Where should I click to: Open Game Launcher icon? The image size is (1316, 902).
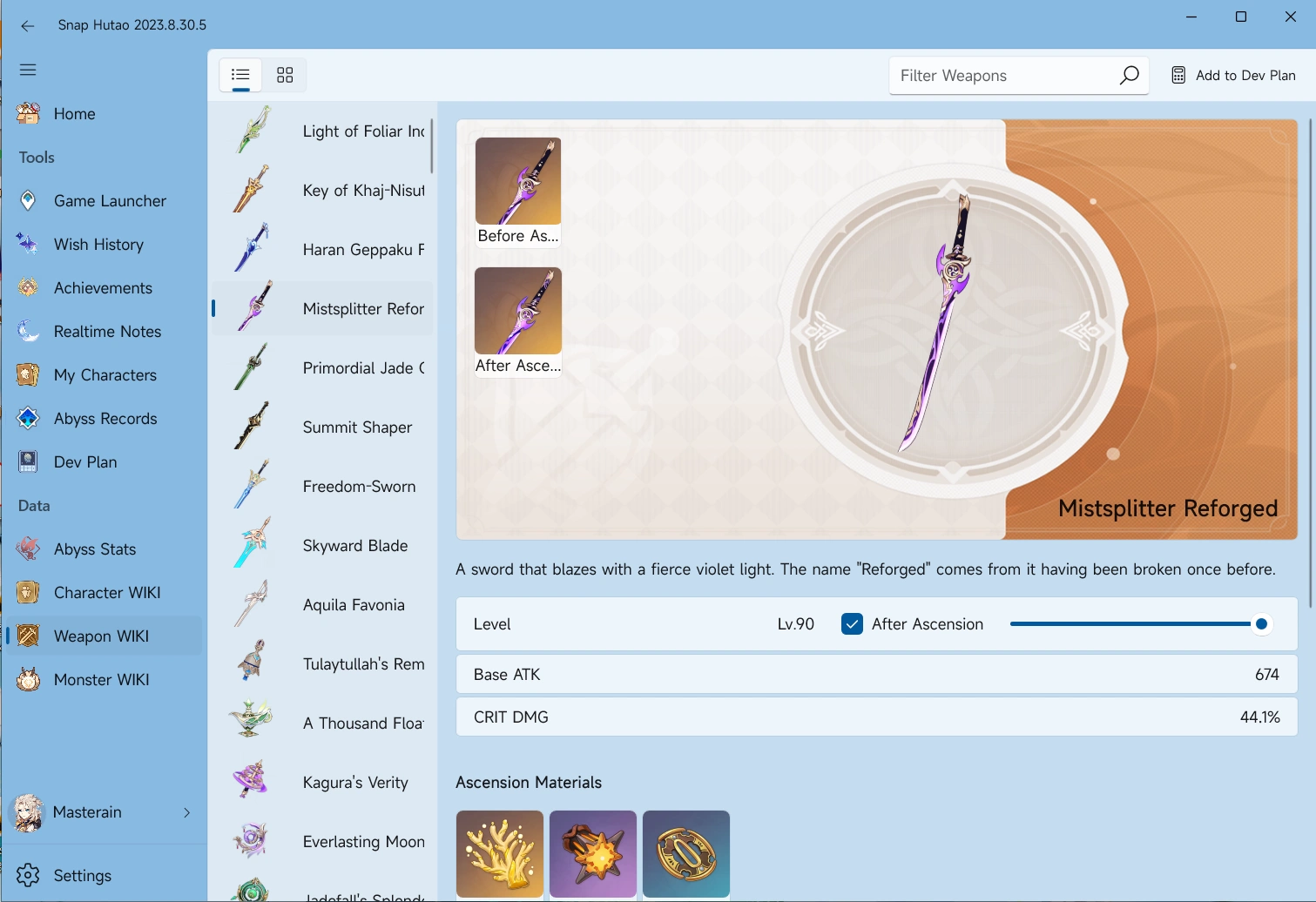[x=28, y=200]
